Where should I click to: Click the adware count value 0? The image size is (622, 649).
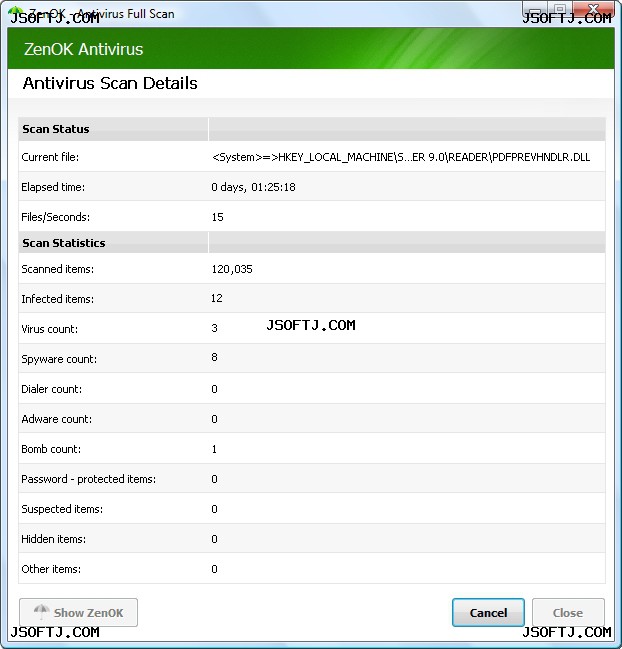(x=214, y=419)
